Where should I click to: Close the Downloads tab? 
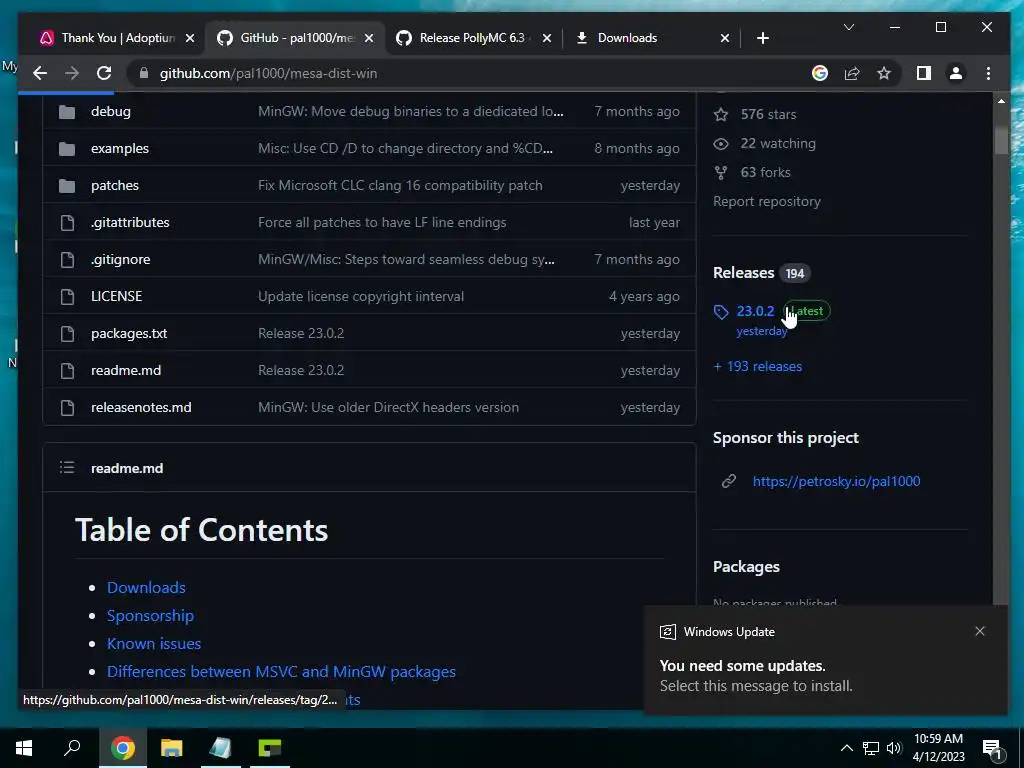(x=724, y=38)
